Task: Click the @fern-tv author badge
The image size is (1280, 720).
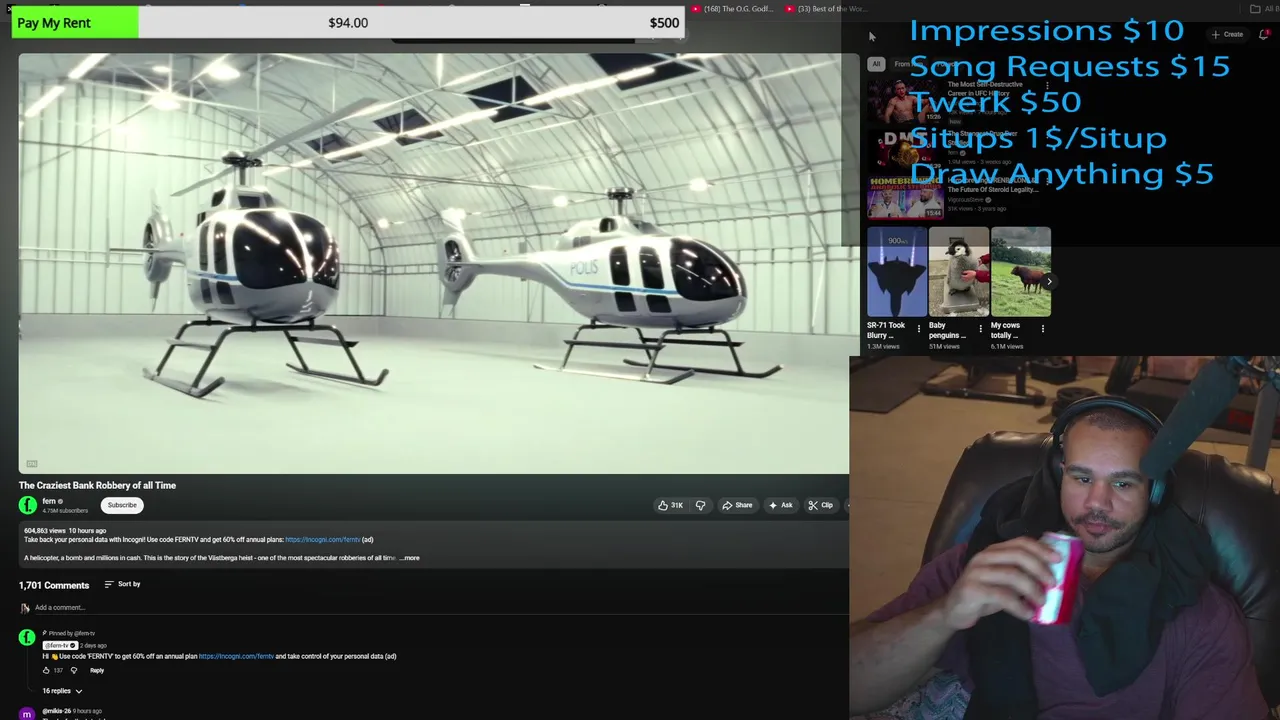Action: (x=61, y=645)
